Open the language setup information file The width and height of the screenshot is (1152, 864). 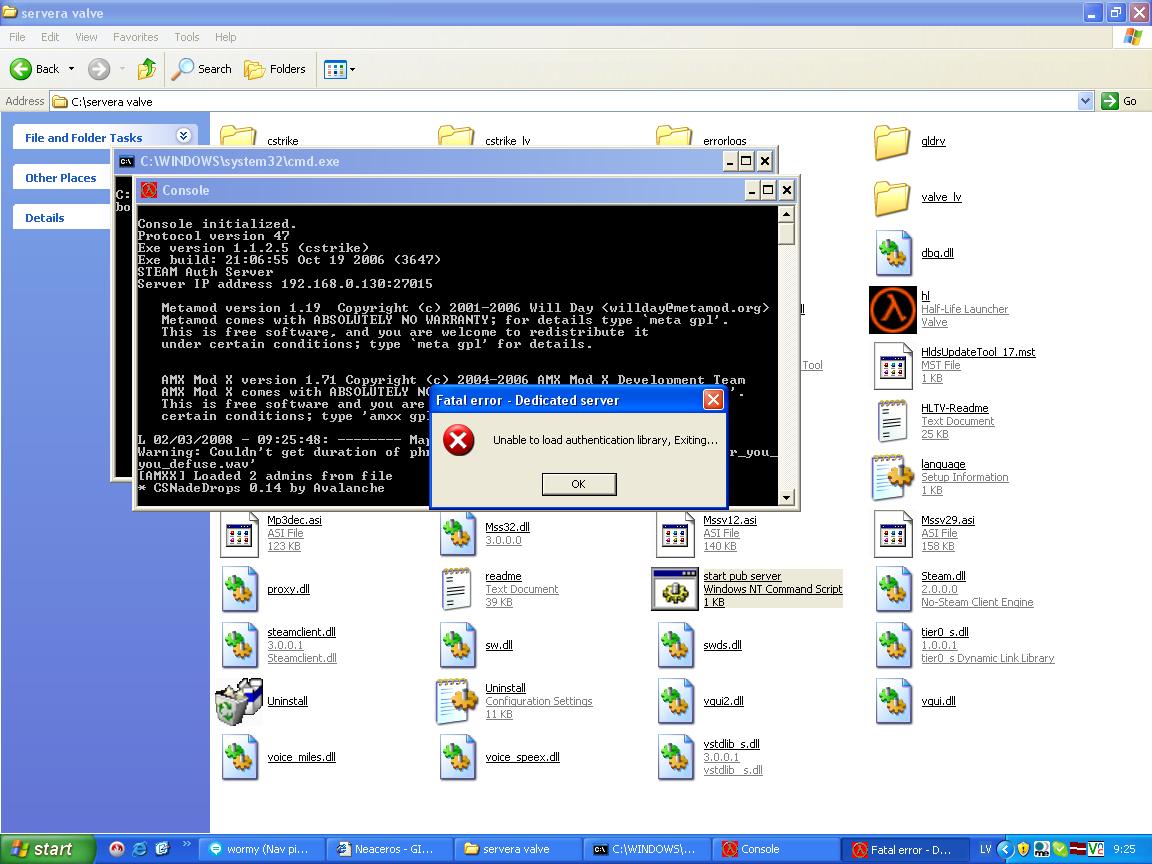(893, 477)
